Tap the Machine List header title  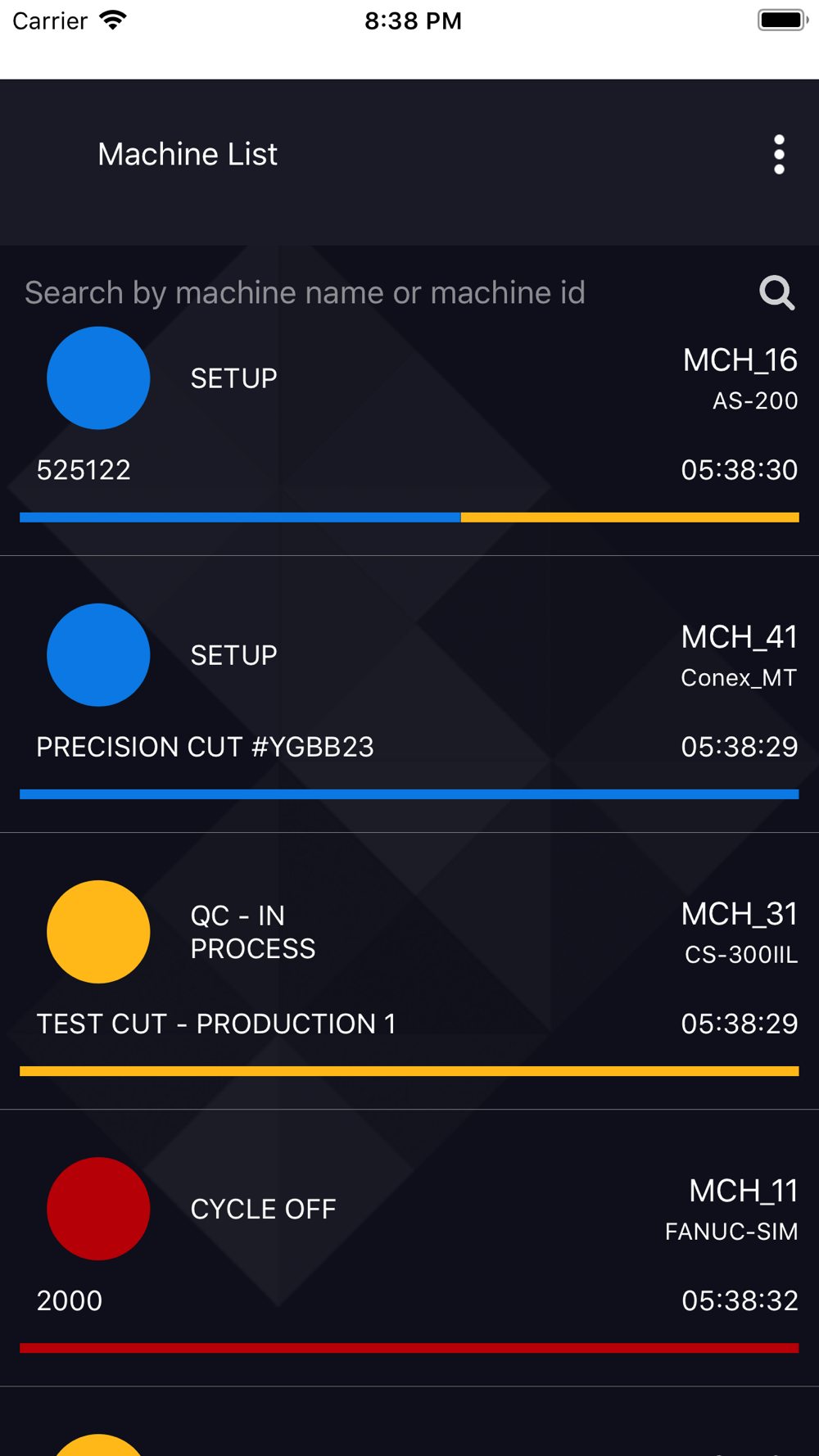(x=188, y=155)
